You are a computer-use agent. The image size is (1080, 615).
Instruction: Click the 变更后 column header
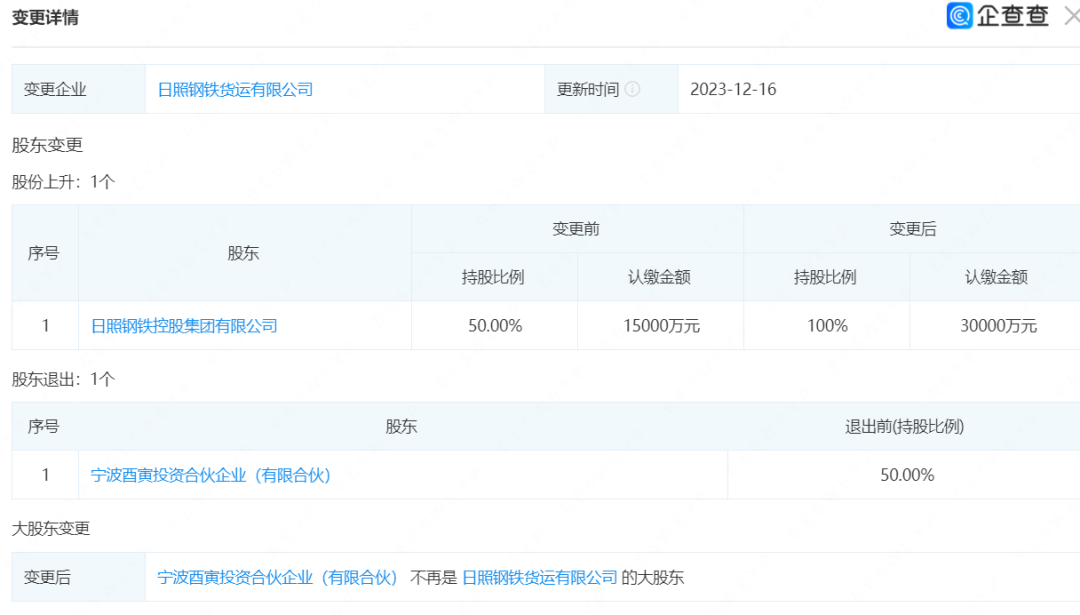[912, 229]
